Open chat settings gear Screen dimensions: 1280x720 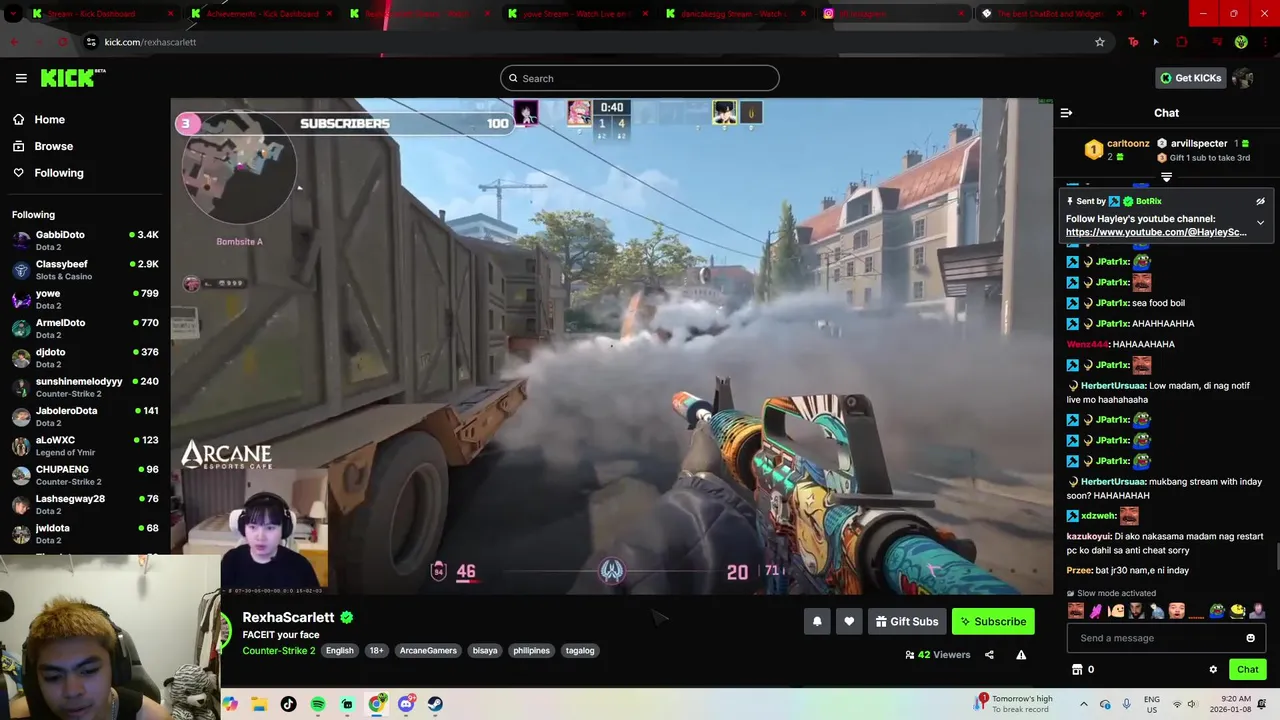coord(1213,669)
